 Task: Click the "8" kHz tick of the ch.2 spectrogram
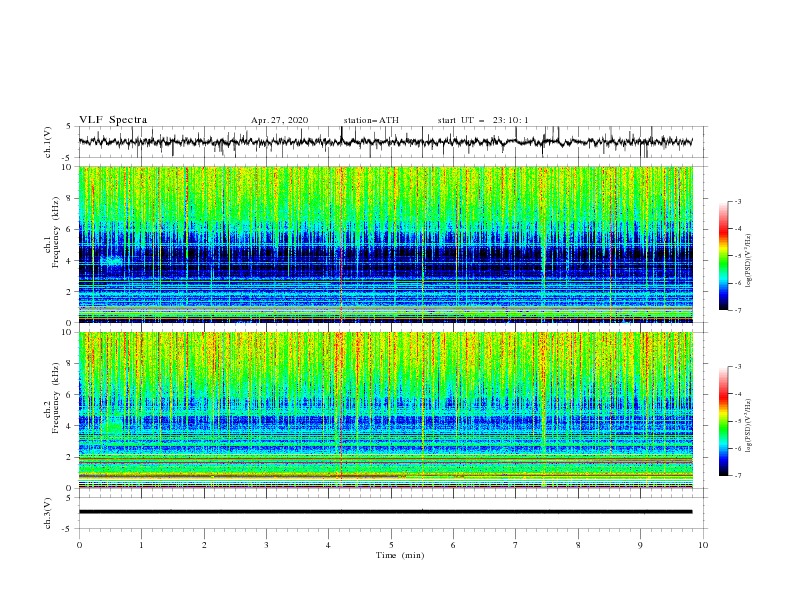(69, 364)
